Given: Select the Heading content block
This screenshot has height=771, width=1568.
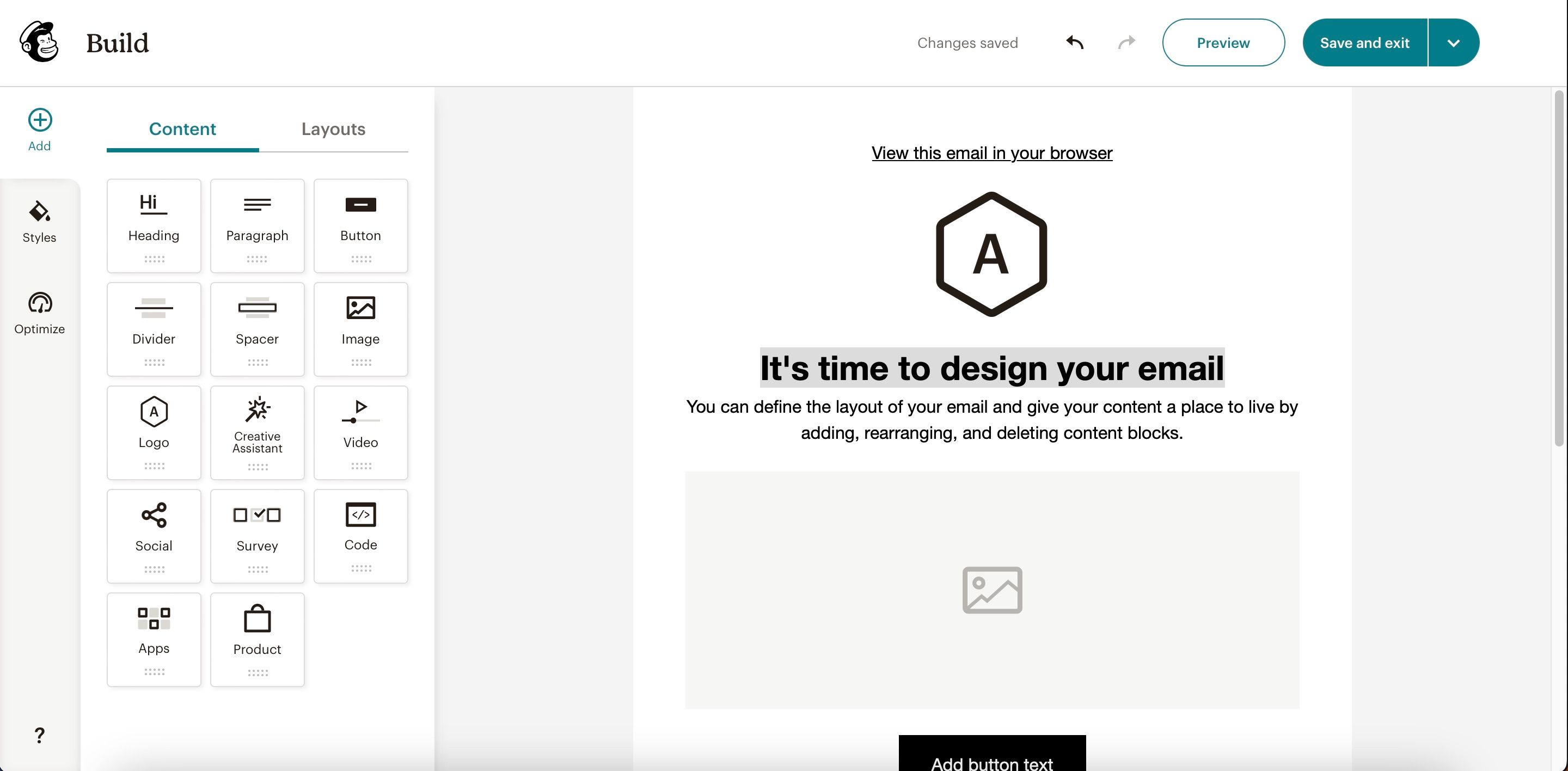Looking at the screenshot, I should click(153, 225).
